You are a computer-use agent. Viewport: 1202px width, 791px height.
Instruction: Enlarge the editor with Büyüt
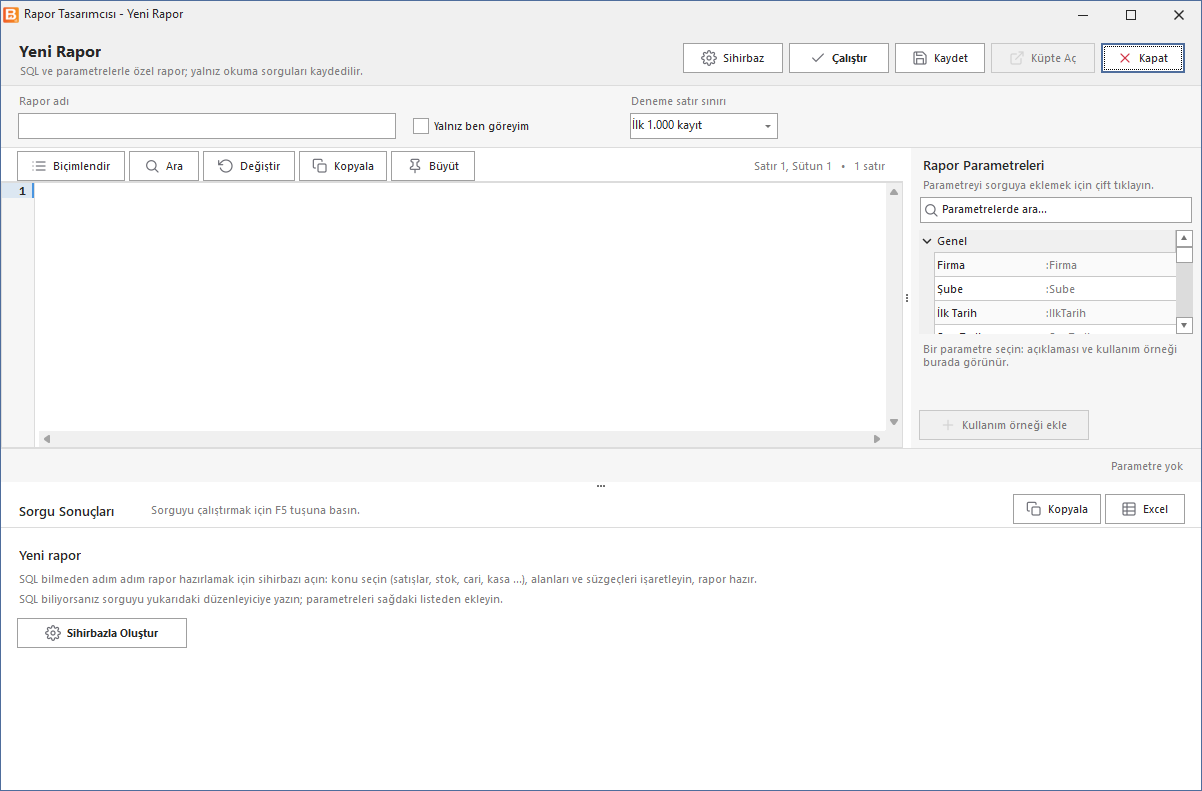[433, 166]
